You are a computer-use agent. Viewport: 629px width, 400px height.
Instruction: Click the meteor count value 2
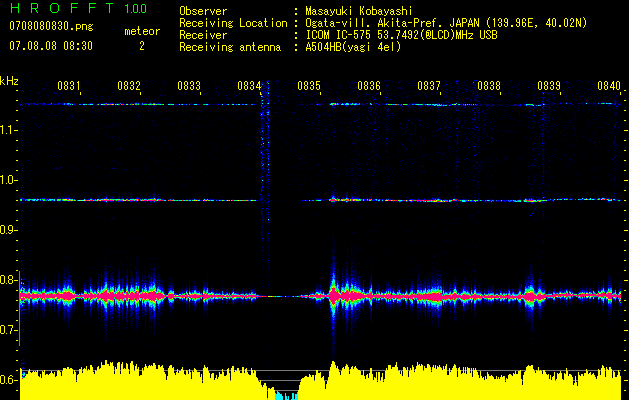(142, 46)
